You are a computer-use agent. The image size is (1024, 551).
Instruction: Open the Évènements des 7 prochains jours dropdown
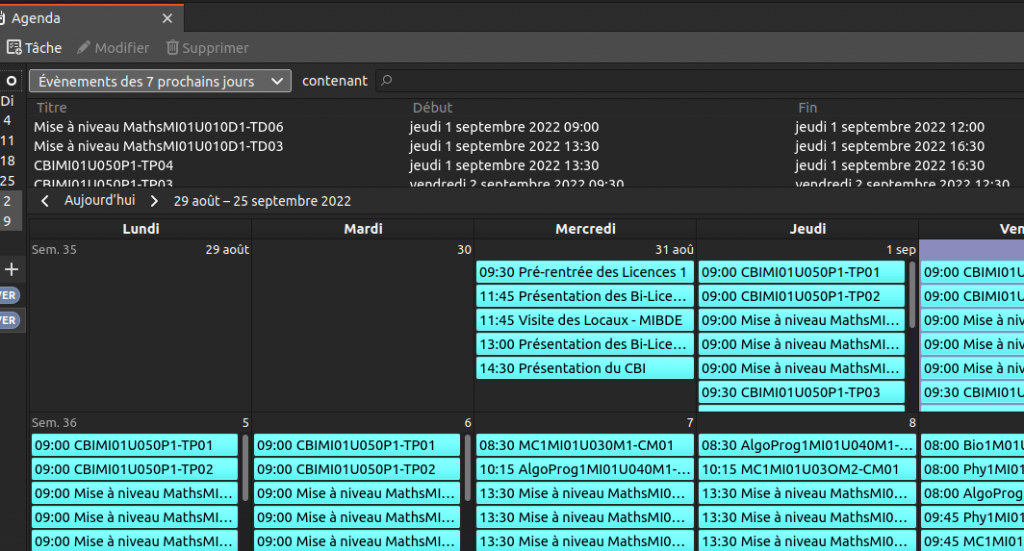(160, 81)
